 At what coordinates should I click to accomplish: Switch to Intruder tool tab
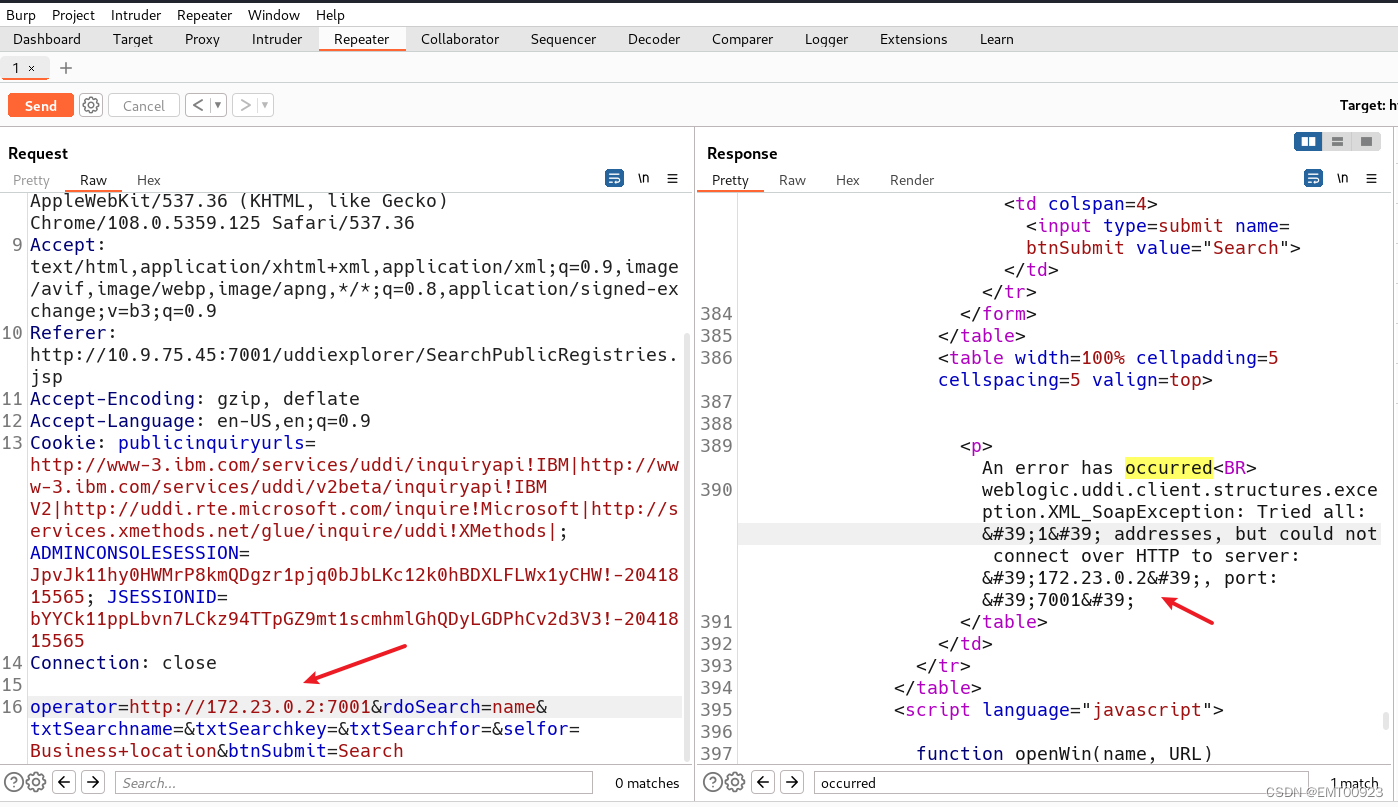277,39
